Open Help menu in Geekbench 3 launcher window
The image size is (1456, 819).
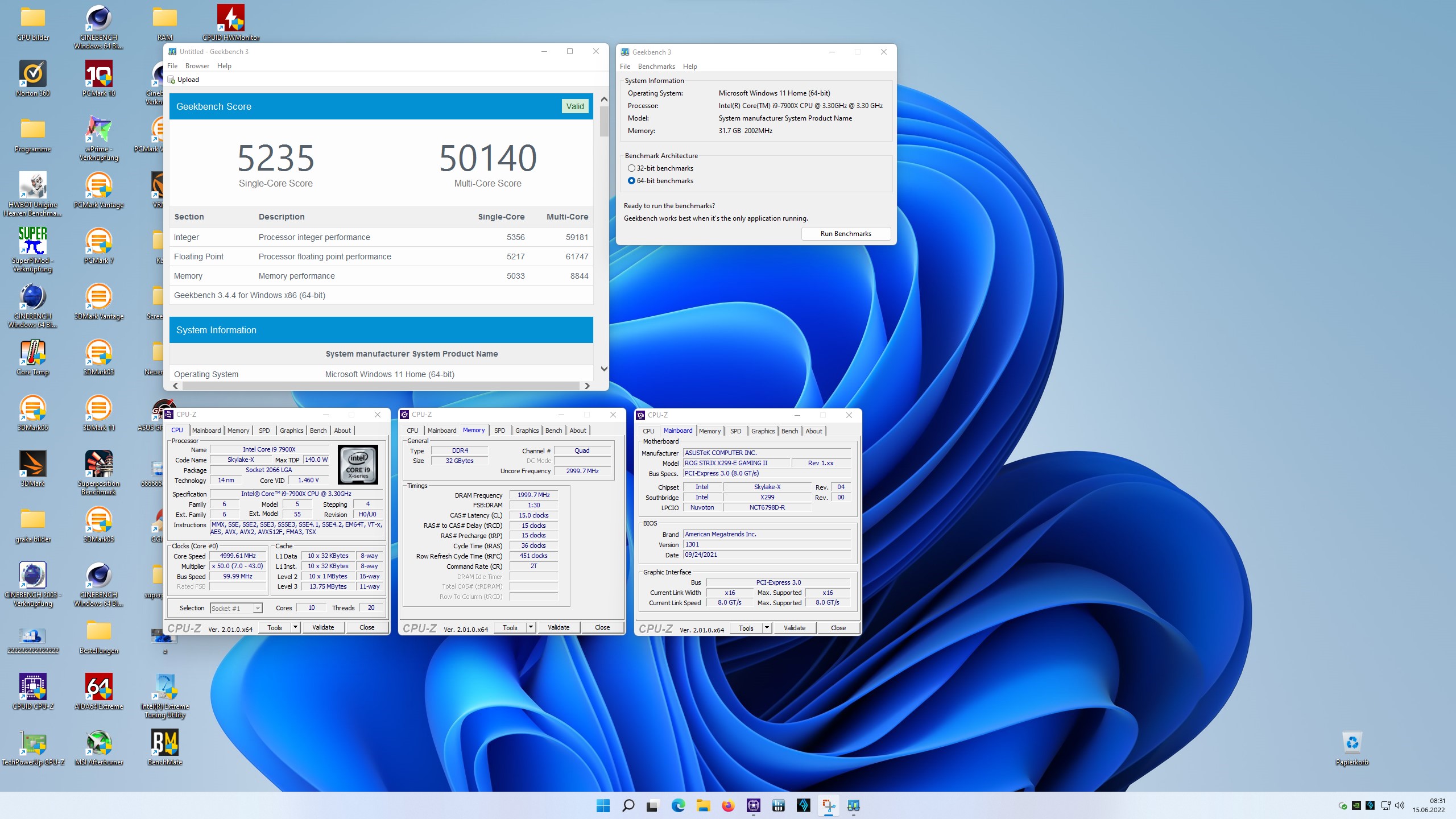(690, 67)
